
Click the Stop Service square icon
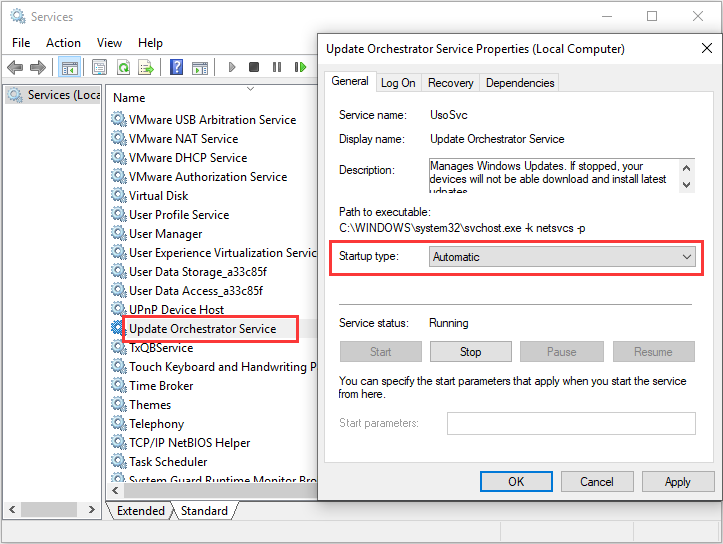[254, 67]
